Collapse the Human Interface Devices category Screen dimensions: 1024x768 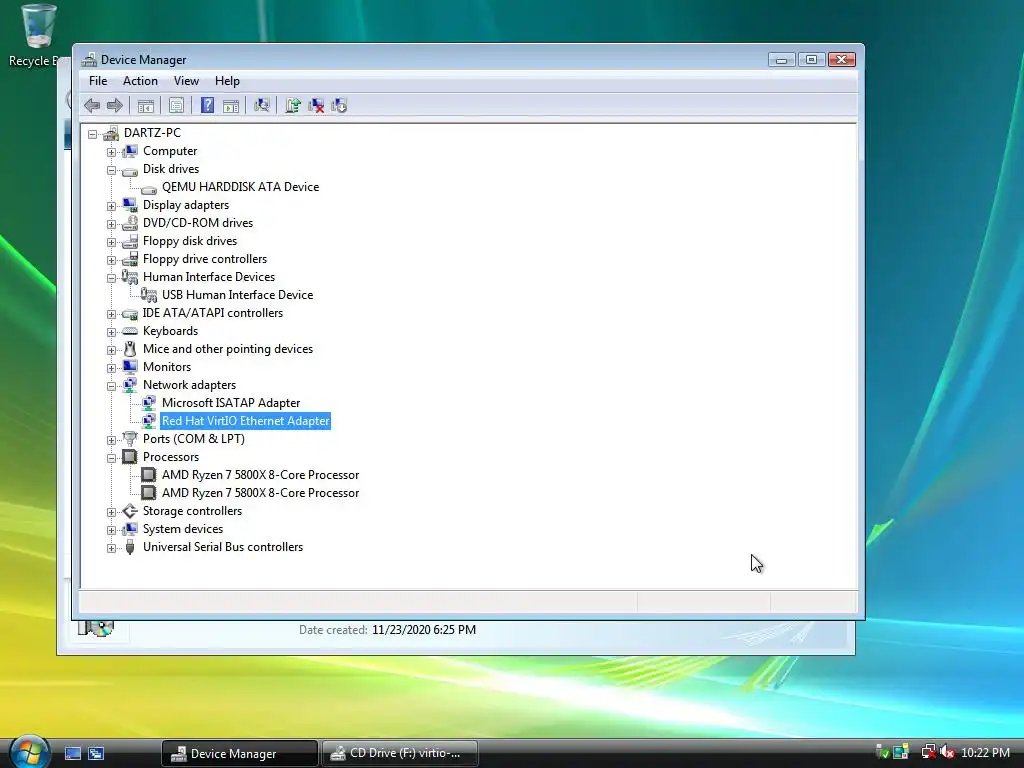click(x=112, y=278)
